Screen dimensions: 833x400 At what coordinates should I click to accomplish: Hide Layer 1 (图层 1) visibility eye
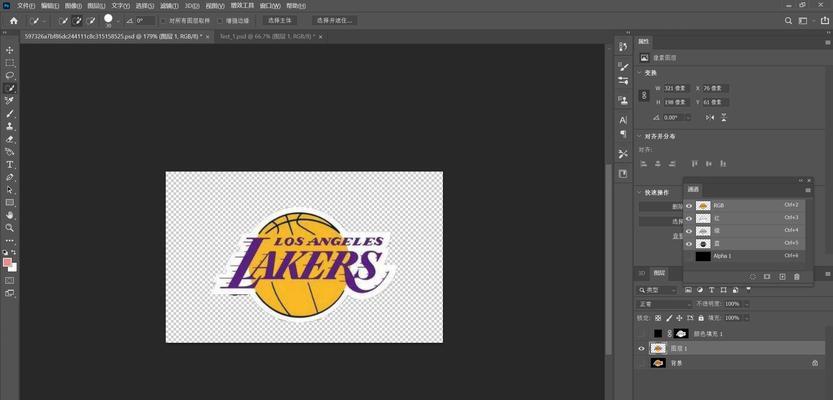(x=642, y=348)
